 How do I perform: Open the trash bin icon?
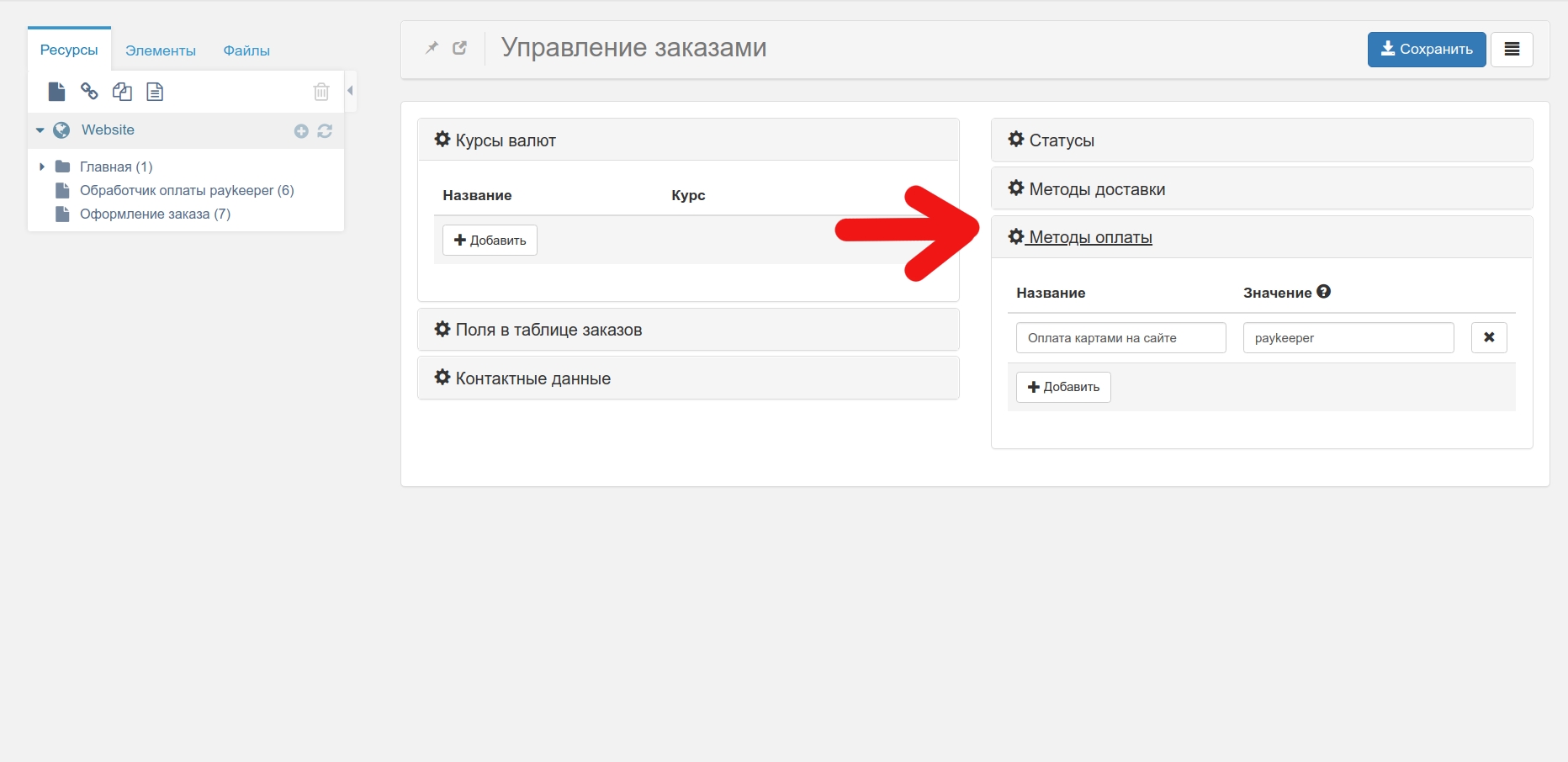pyautogui.click(x=321, y=92)
